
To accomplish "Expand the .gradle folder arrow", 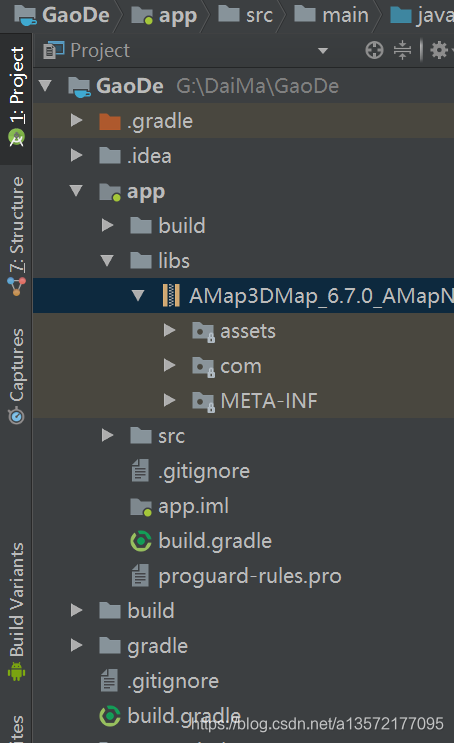I will pos(76,120).
